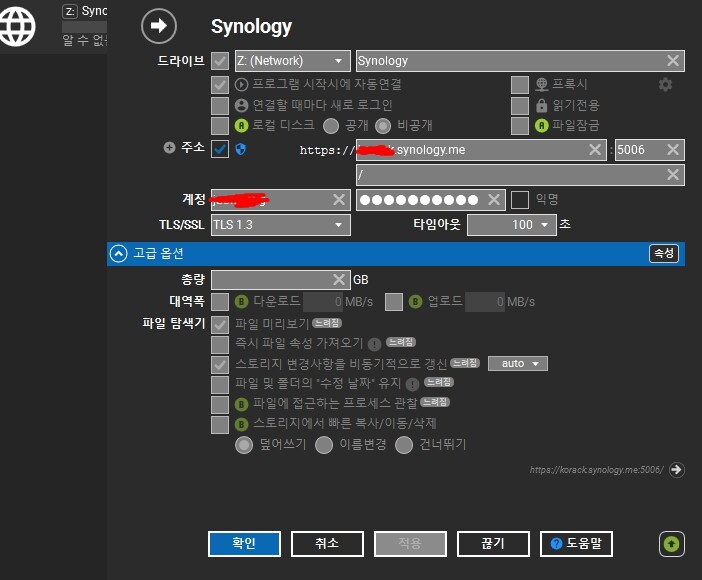
Task: Collapse the 고급 옵션 section
Action: tap(119, 254)
